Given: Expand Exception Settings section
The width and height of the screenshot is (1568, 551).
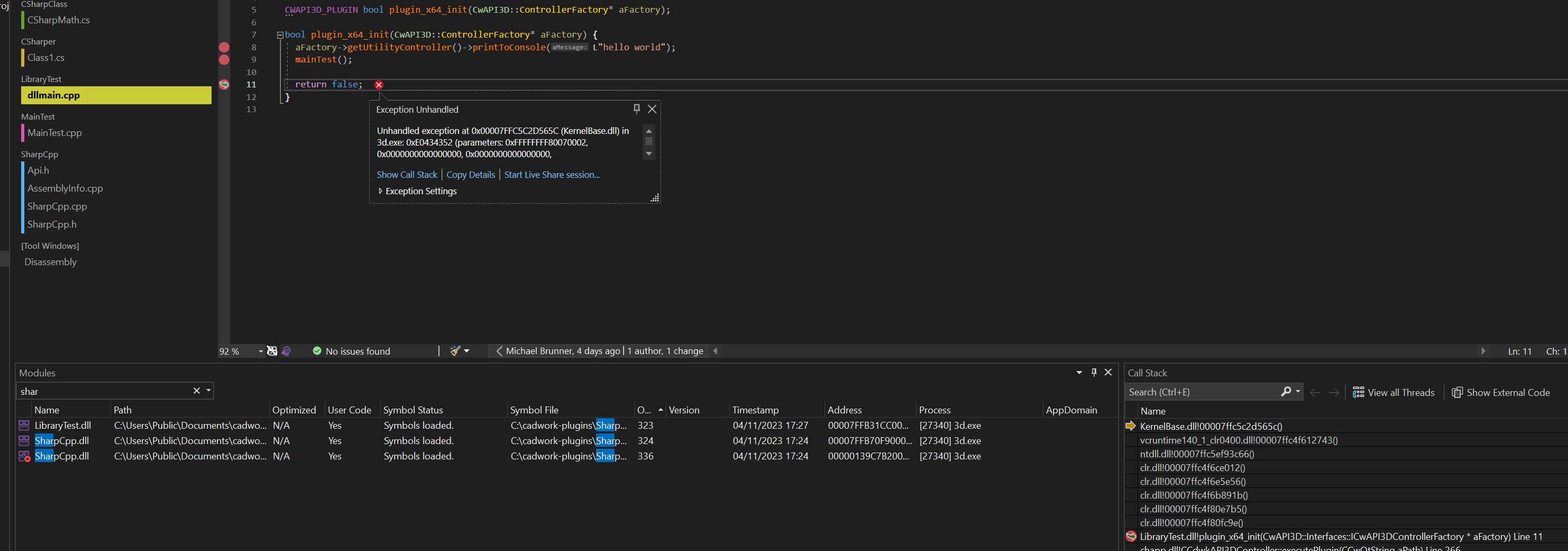Looking at the screenshot, I should pos(380,192).
